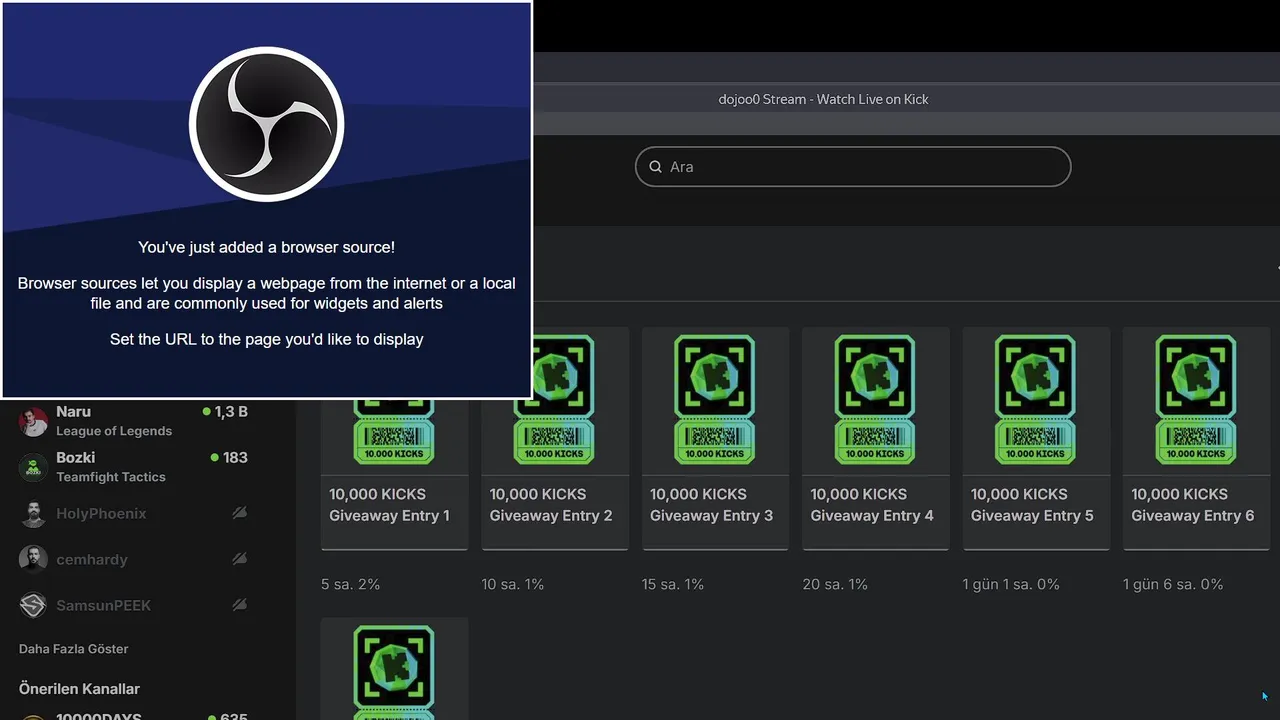Viewport: 1280px width, 720px height.
Task: Click League of Legends category text
Action: pos(114,431)
